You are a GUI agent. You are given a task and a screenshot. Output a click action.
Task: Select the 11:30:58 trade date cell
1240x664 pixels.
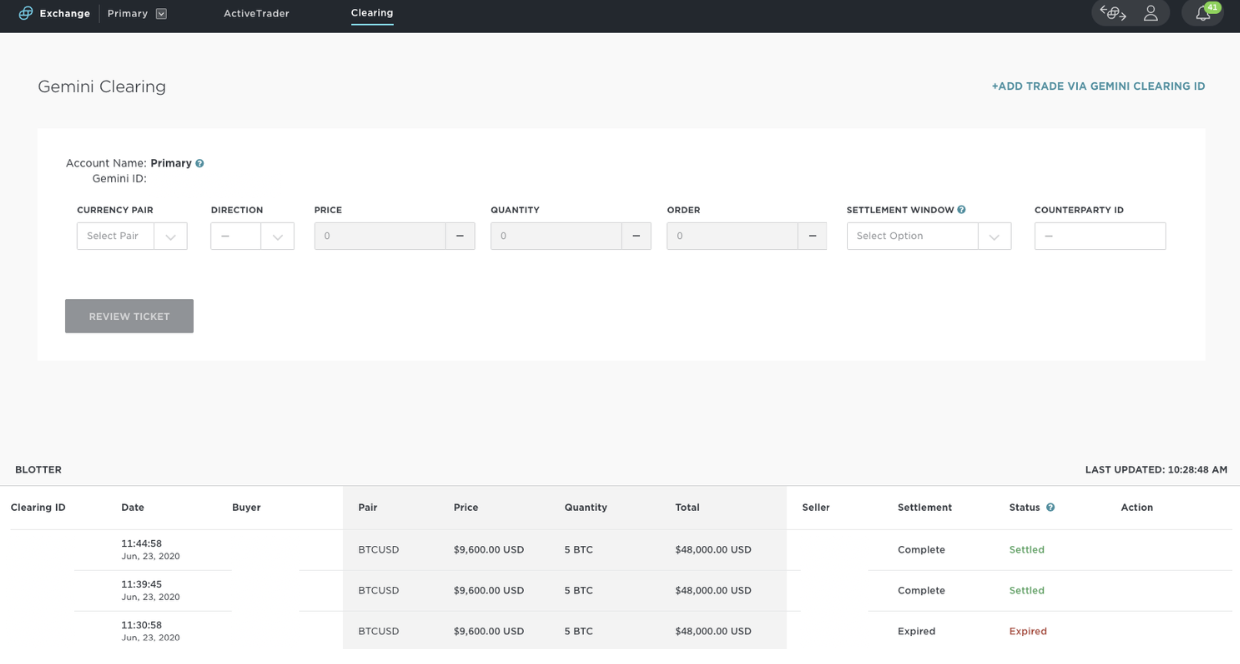(x=151, y=631)
